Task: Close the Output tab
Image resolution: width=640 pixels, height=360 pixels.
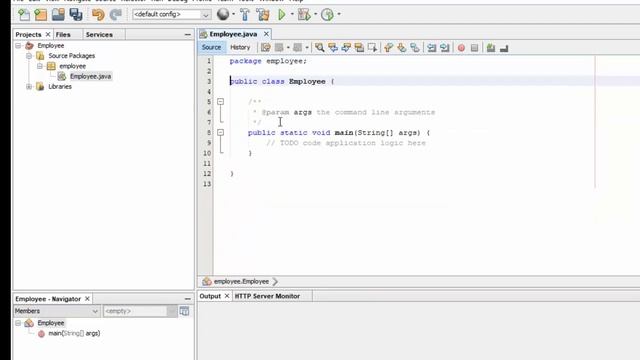Action: click(227, 296)
